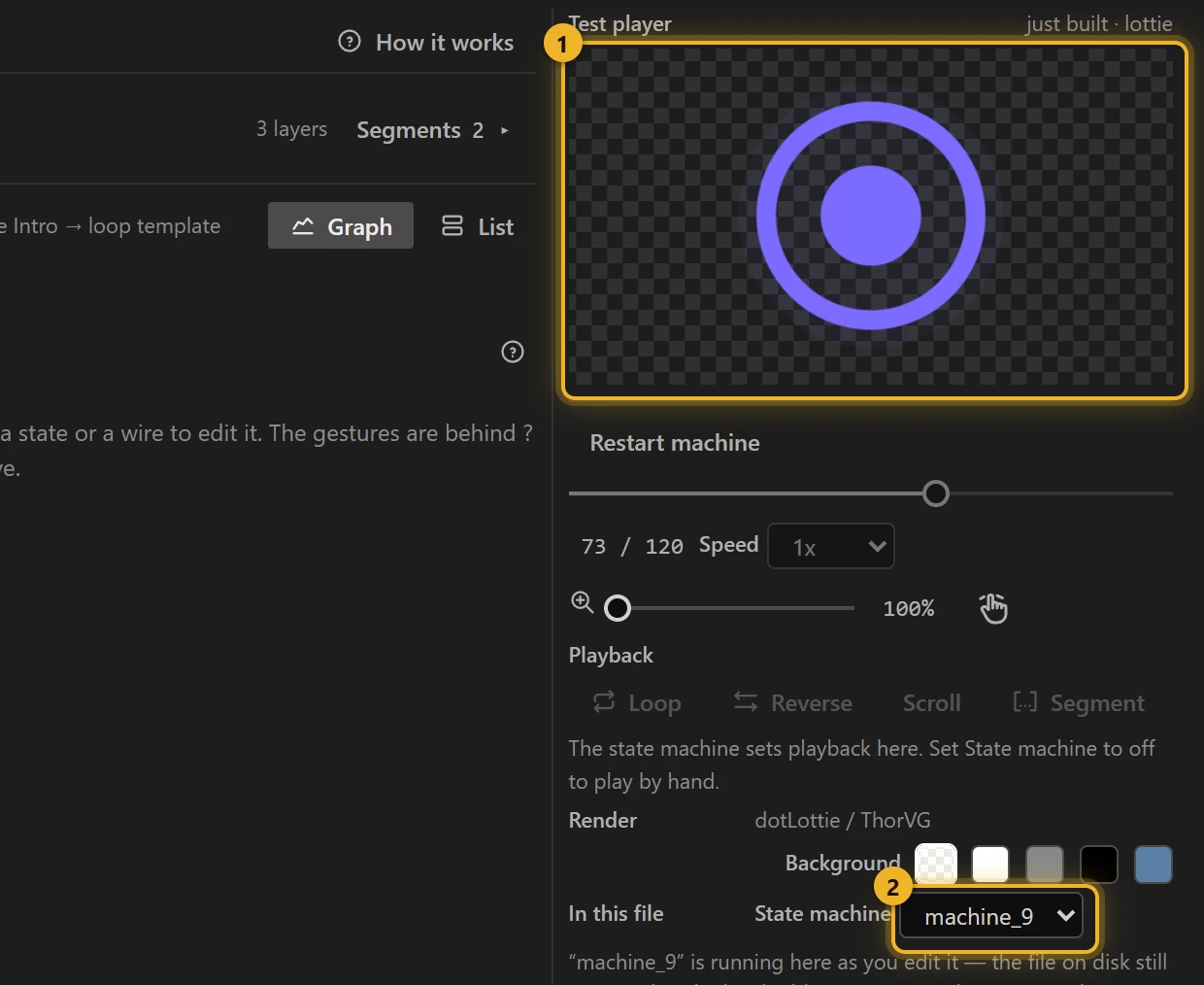This screenshot has height=985, width=1204.
Task: Click the zoom slider handle
Action: coord(618,608)
